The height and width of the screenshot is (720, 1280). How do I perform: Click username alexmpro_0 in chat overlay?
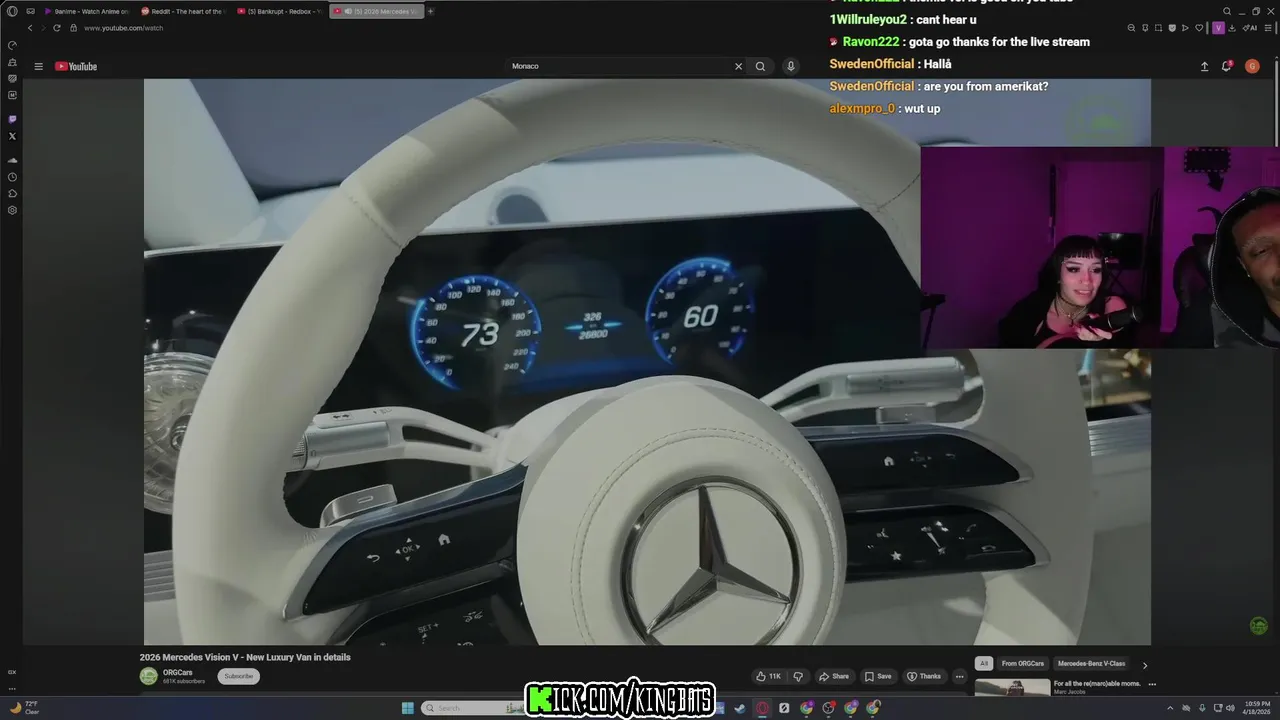862,108
